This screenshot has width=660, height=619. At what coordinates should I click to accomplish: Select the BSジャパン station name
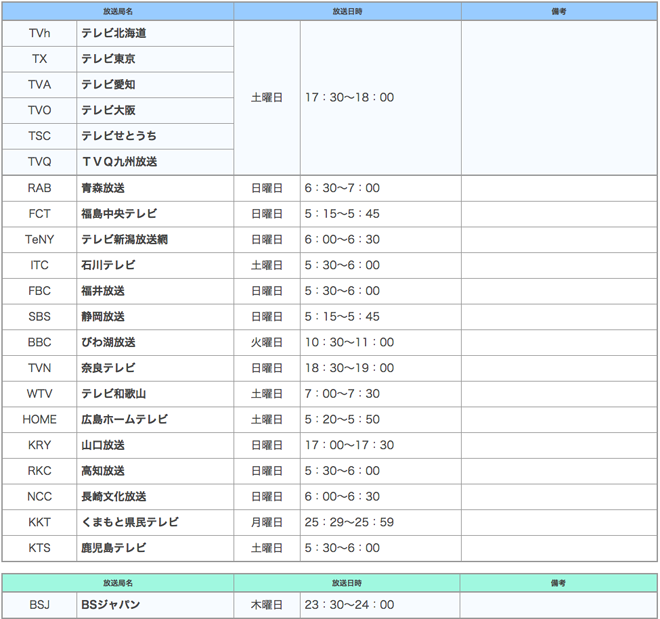110,605
